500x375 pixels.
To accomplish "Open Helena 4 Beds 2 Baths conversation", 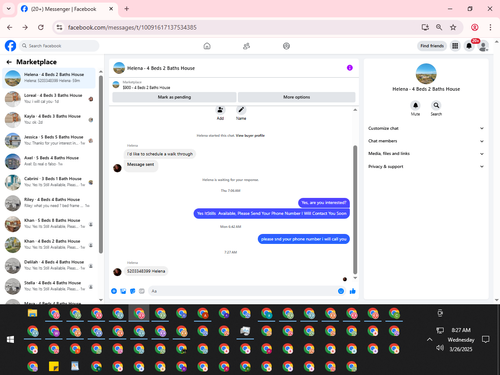I will click(x=49, y=78).
